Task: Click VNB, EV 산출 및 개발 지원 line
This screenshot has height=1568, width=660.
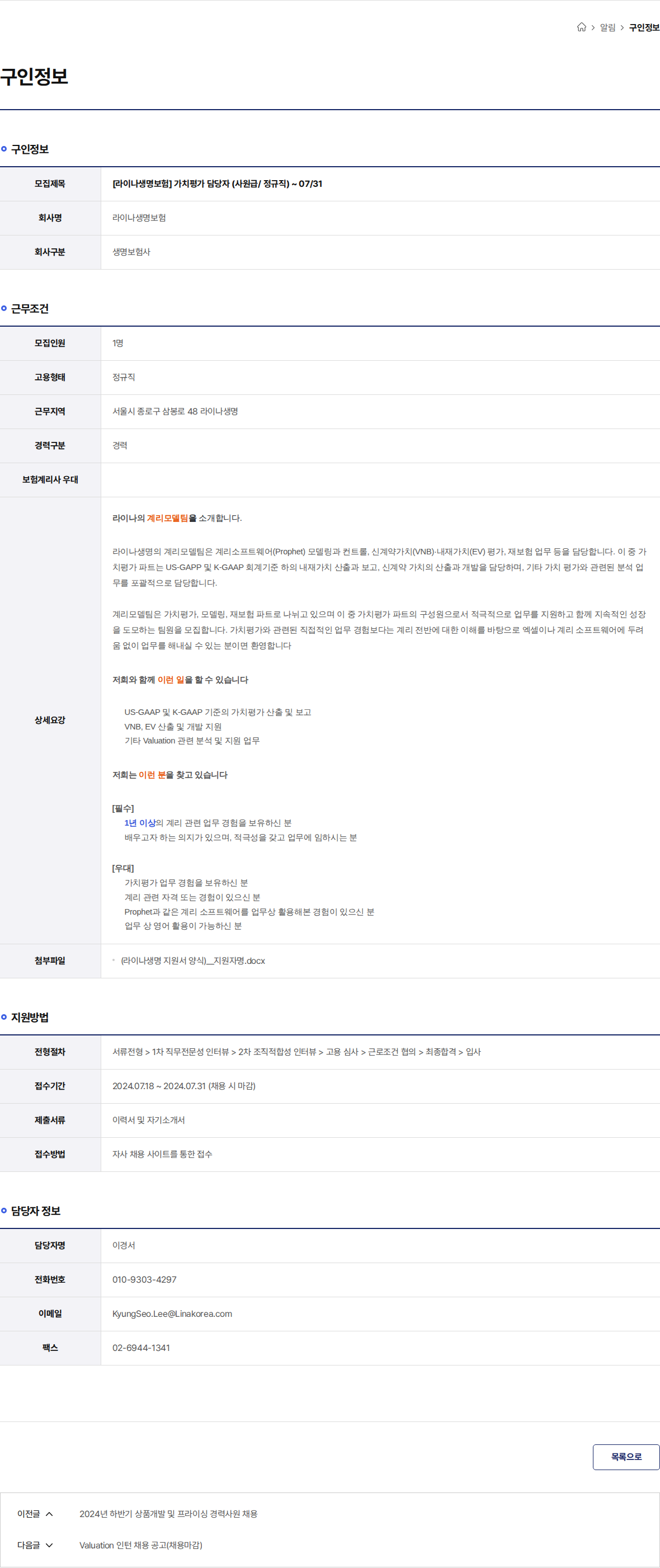Action: pos(173,727)
